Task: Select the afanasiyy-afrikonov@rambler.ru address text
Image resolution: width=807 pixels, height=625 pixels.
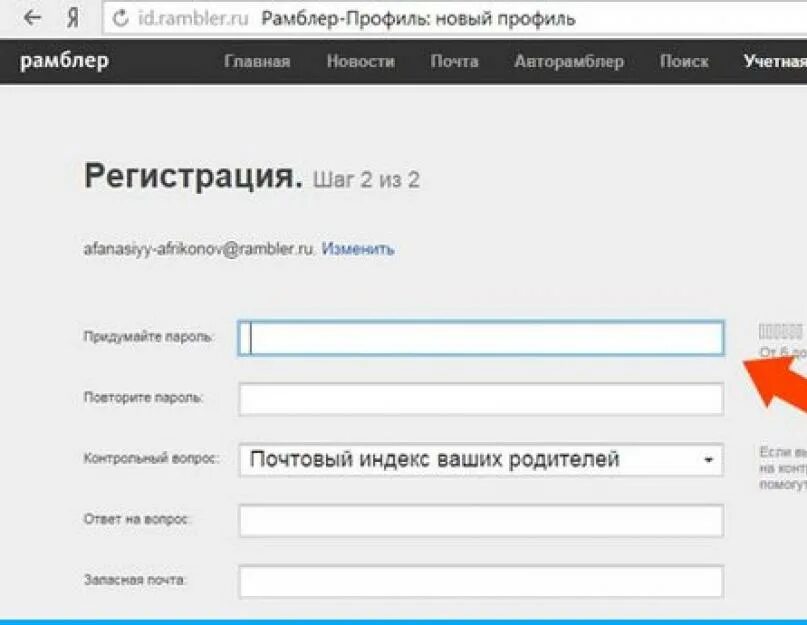Action: click(199, 249)
